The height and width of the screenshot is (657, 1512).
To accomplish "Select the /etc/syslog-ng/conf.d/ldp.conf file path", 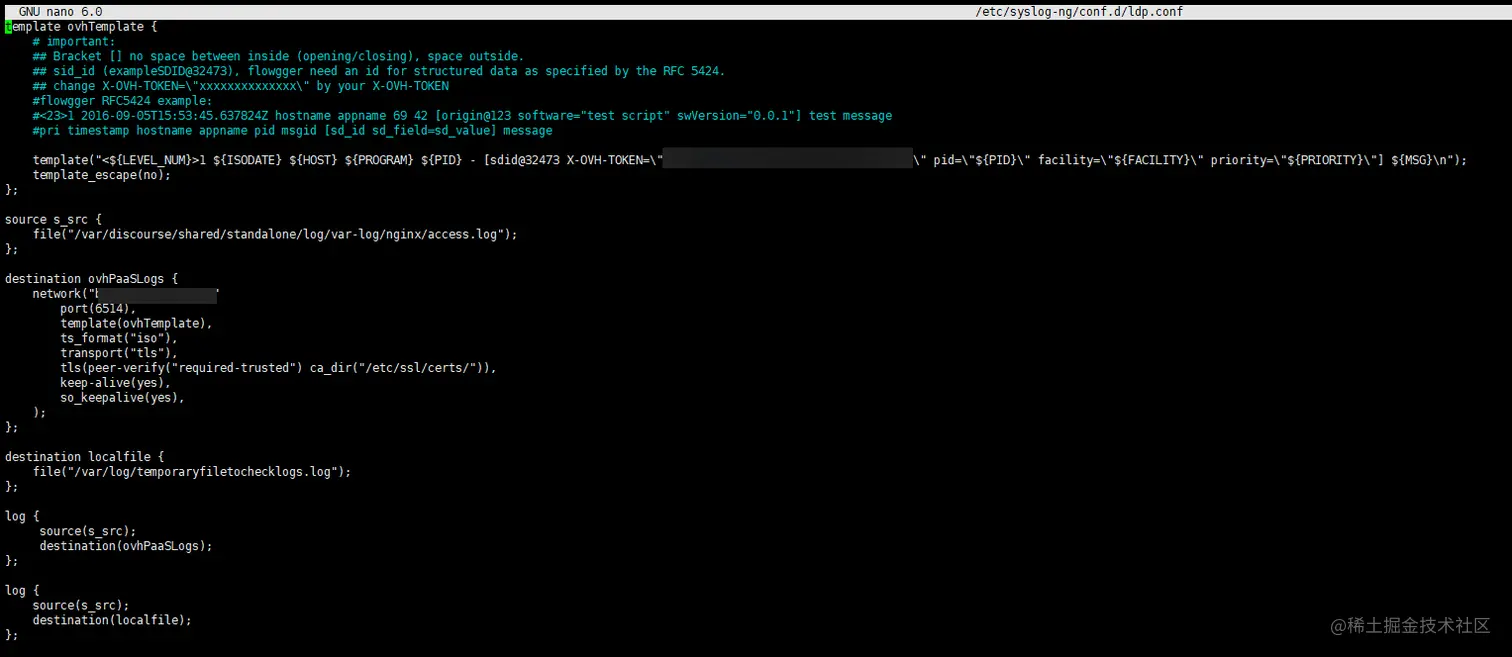I will 1079,11.
